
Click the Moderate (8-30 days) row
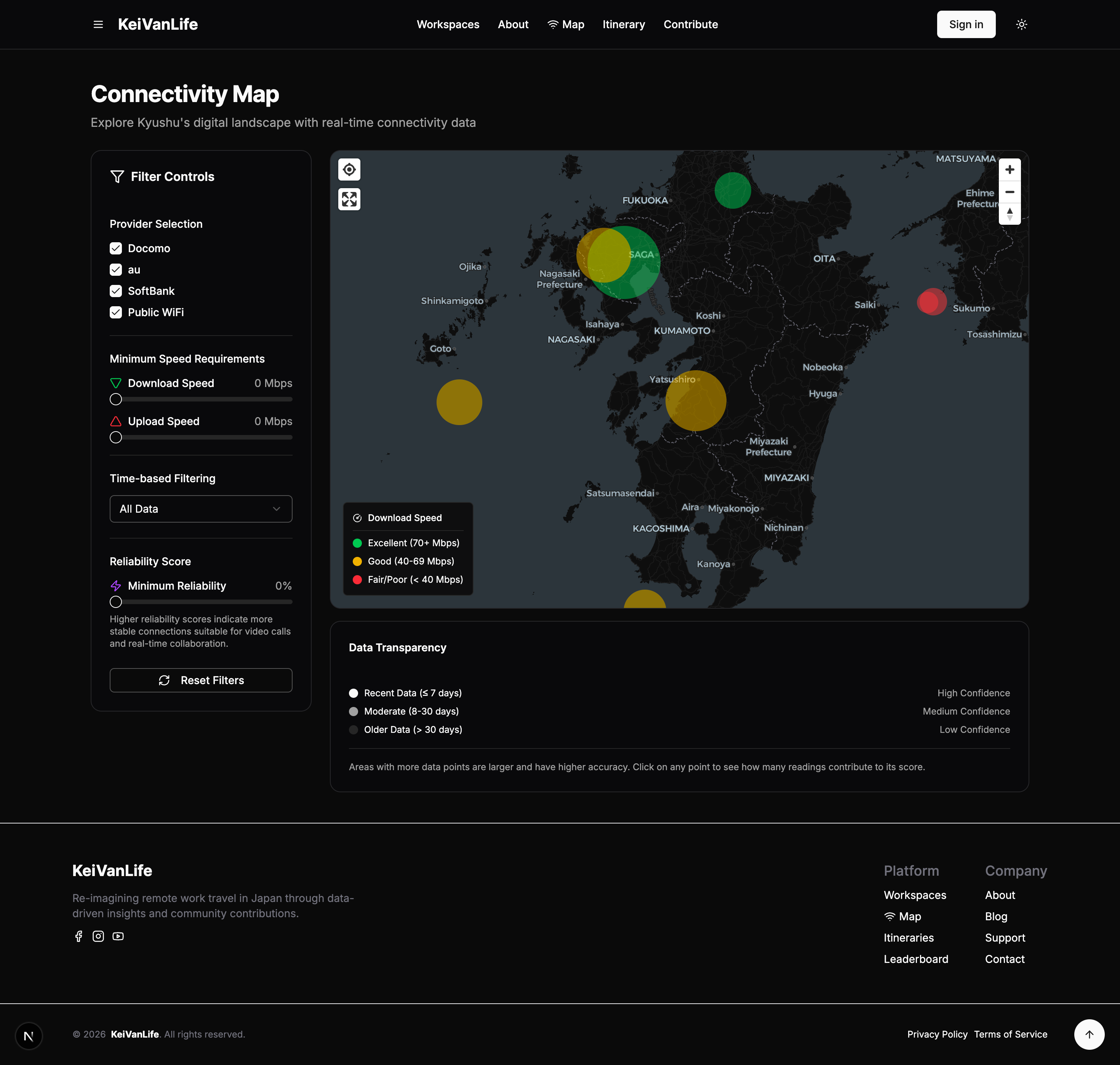click(679, 711)
